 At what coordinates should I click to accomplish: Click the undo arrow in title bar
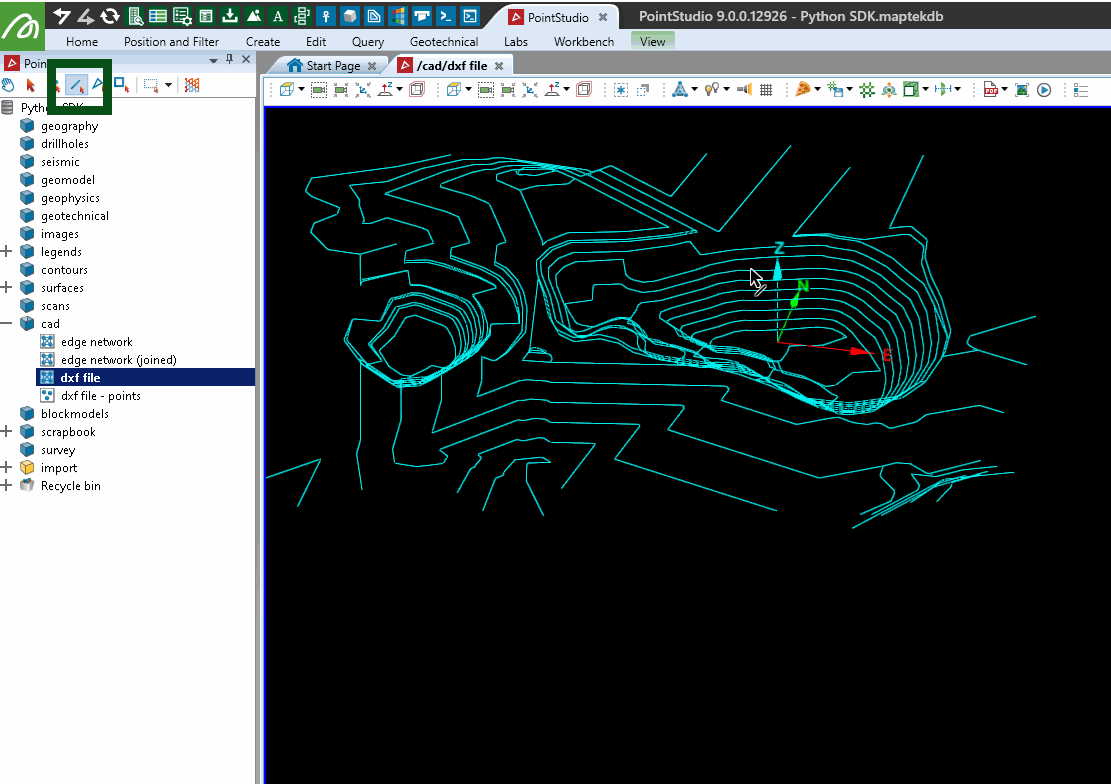point(62,16)
